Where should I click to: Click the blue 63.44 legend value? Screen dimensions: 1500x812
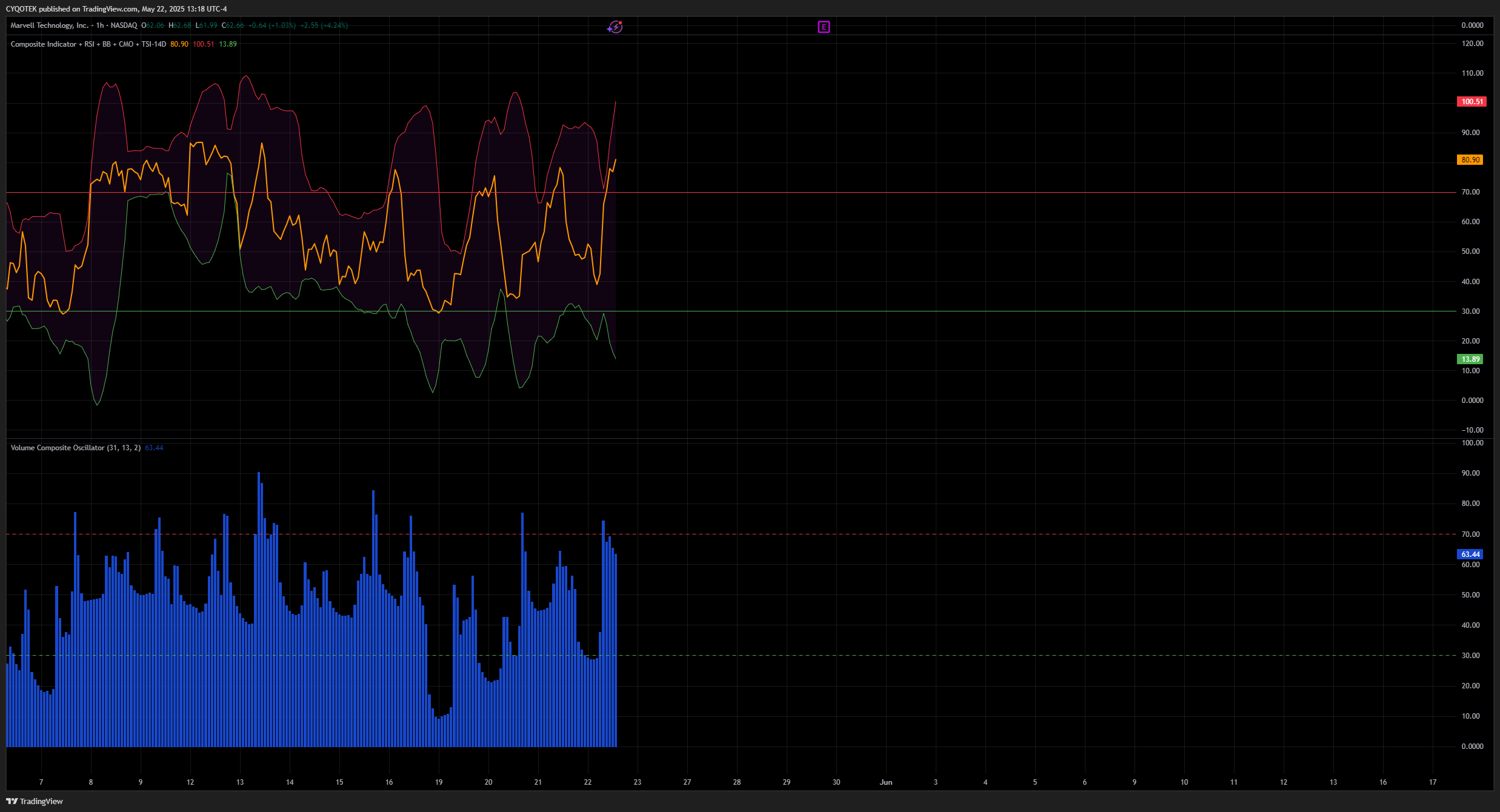[154, 448]
